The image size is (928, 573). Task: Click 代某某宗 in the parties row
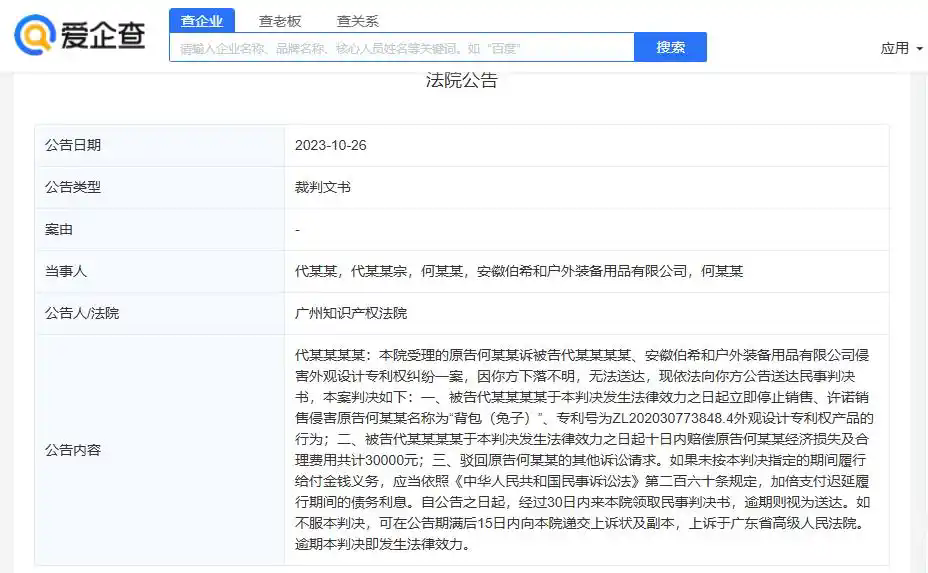379,272
